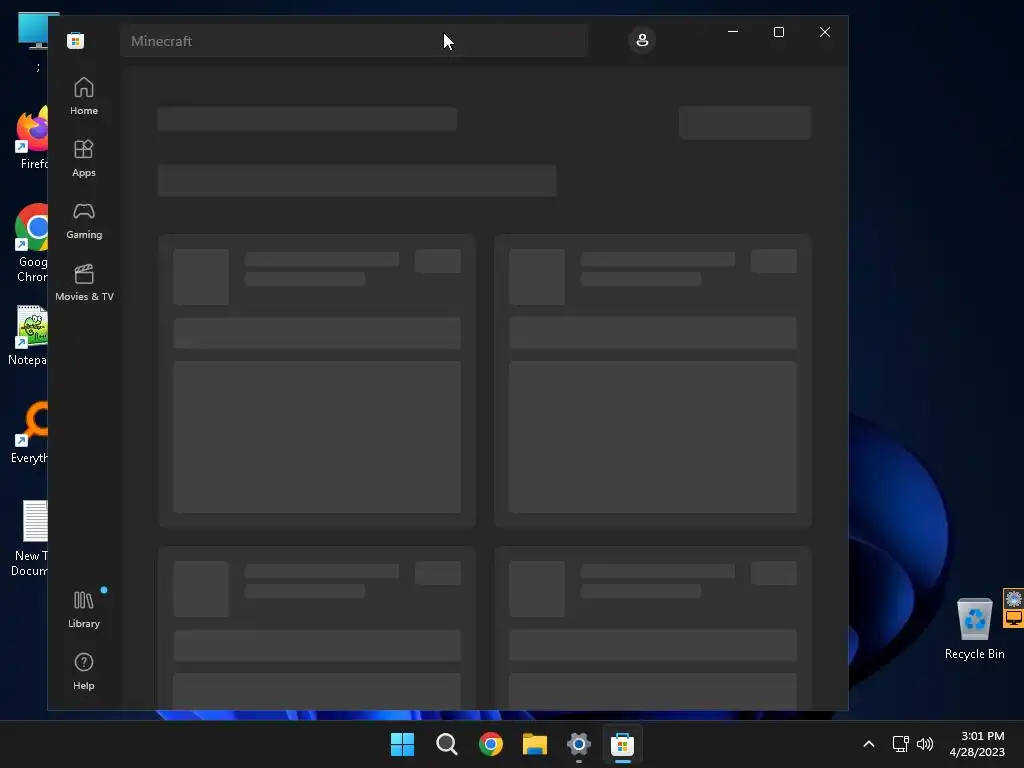Select the Google Chrome desktop shortcut
Image resolution: width=1024 pixels, height=768 pixels.
pyautogui.click(x=31, y=243)
